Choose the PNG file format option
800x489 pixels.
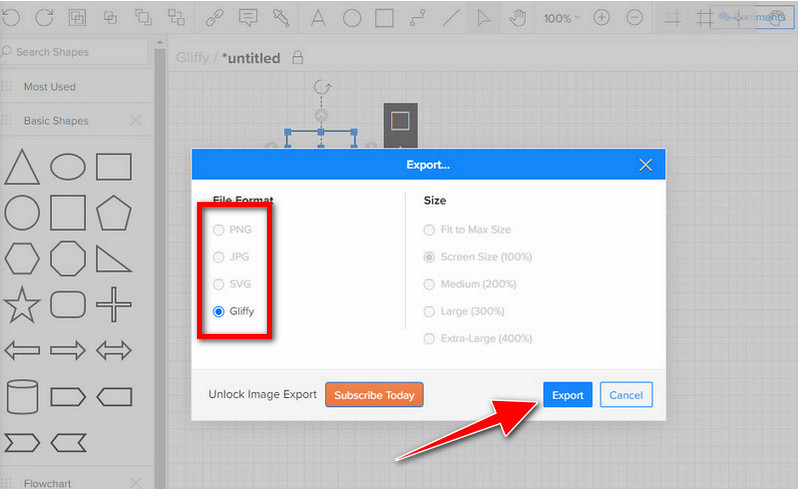219,230
